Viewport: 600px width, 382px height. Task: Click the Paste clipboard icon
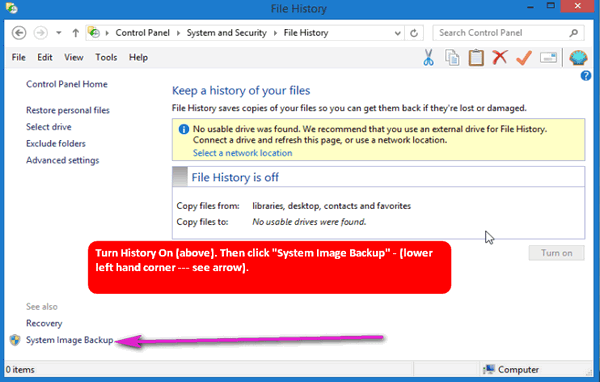click(x=476, y=58)
